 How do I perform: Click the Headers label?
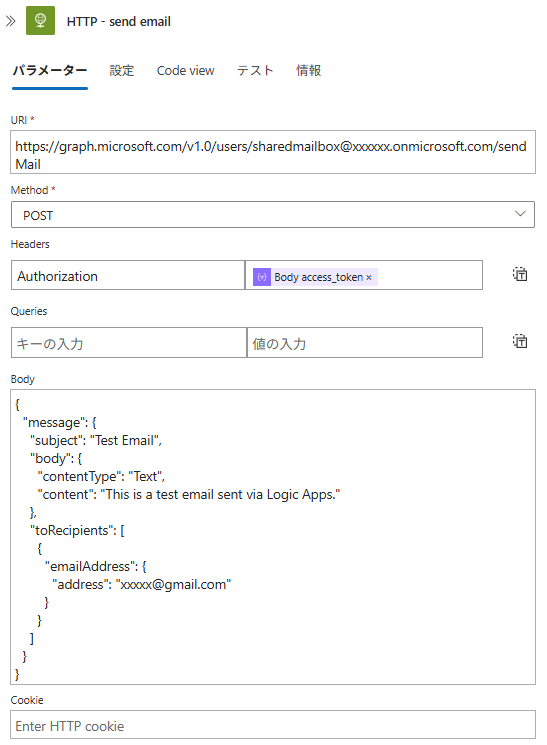click(x=30, y=244)
